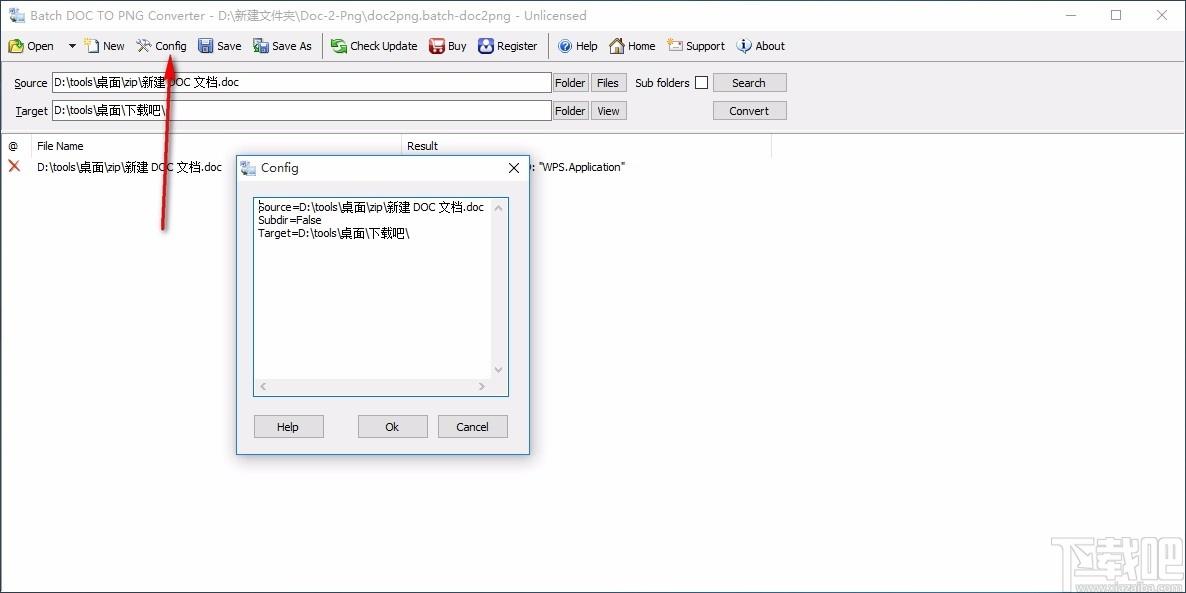Click the View button
Image resolution: width=1186 pixels, height=593 pixels.
608,111
